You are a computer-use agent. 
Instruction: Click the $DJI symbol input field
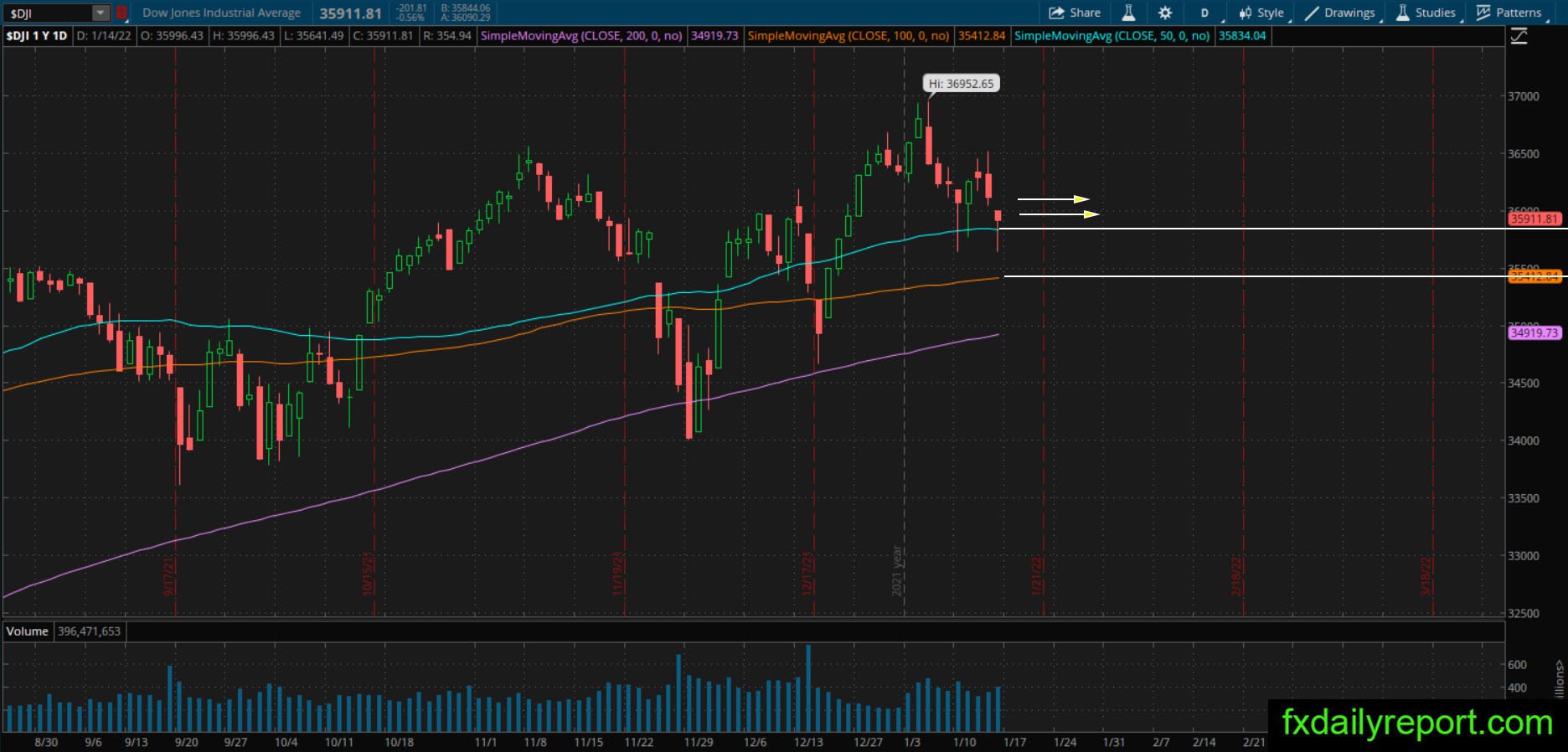tap(49, 13)
